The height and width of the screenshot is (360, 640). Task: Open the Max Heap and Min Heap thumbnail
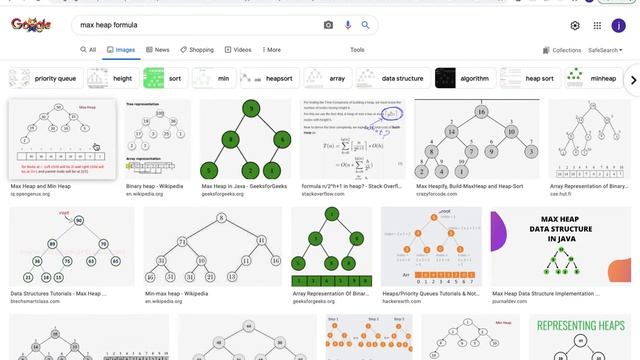click(x=62, y=139)
